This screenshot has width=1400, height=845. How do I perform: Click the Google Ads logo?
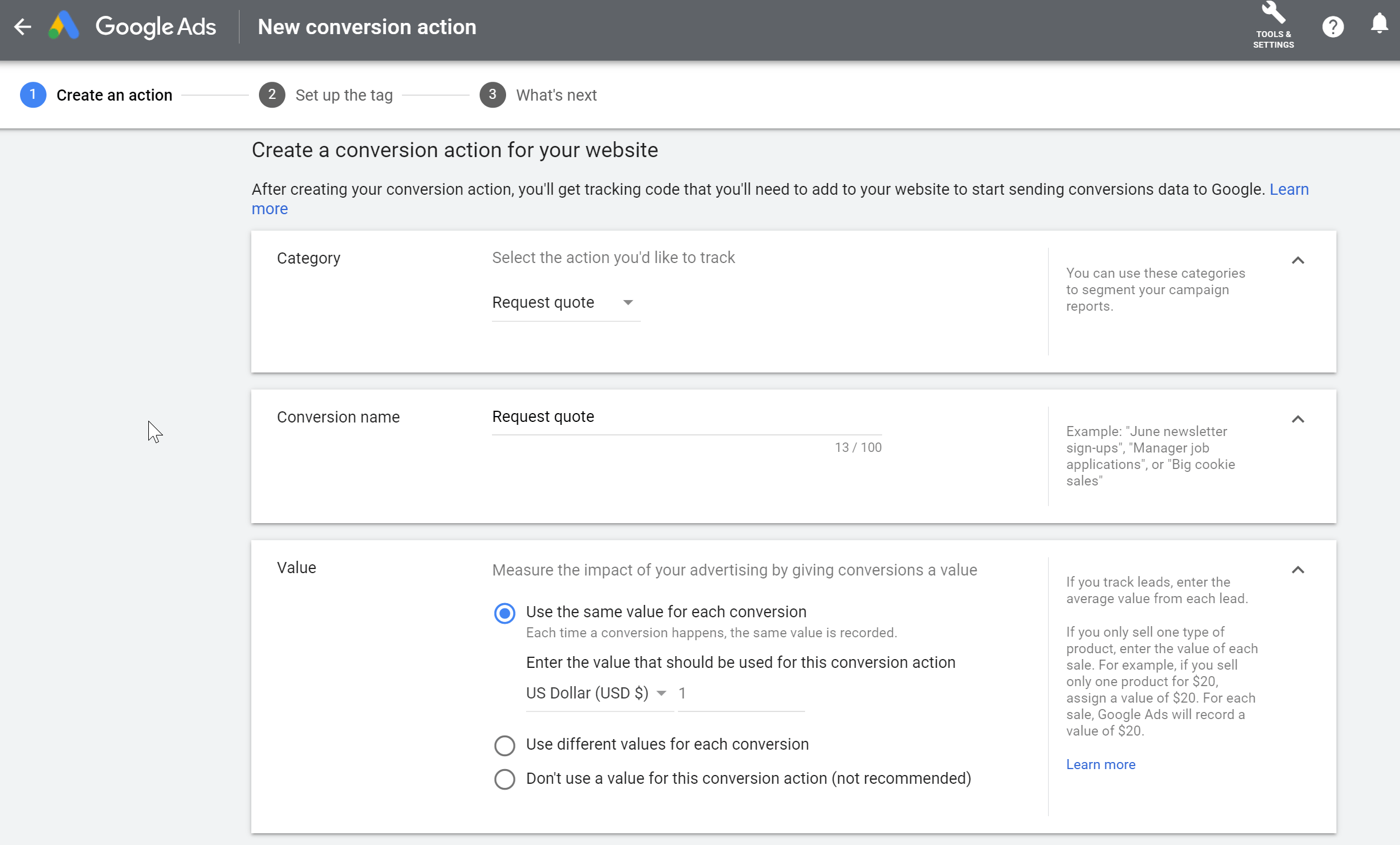tap(64, 26)
